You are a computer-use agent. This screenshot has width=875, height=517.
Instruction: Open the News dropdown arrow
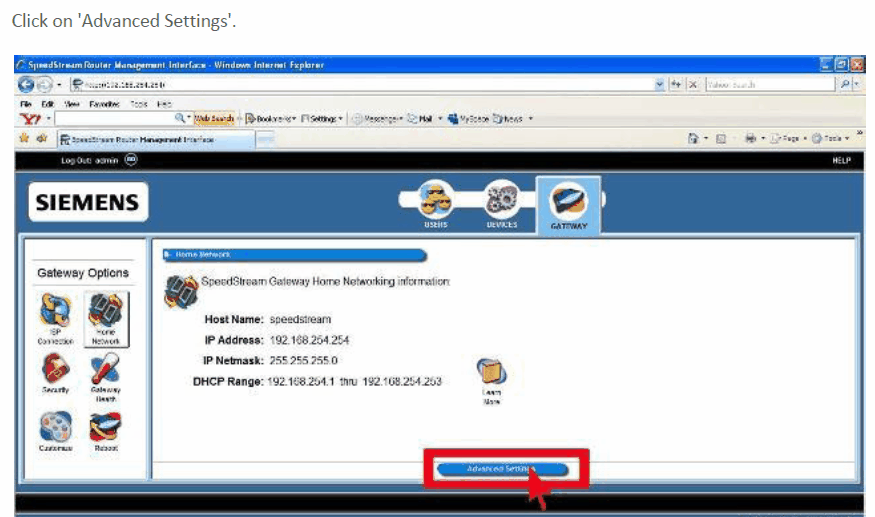pyautogui.click(x=531, y=119)
